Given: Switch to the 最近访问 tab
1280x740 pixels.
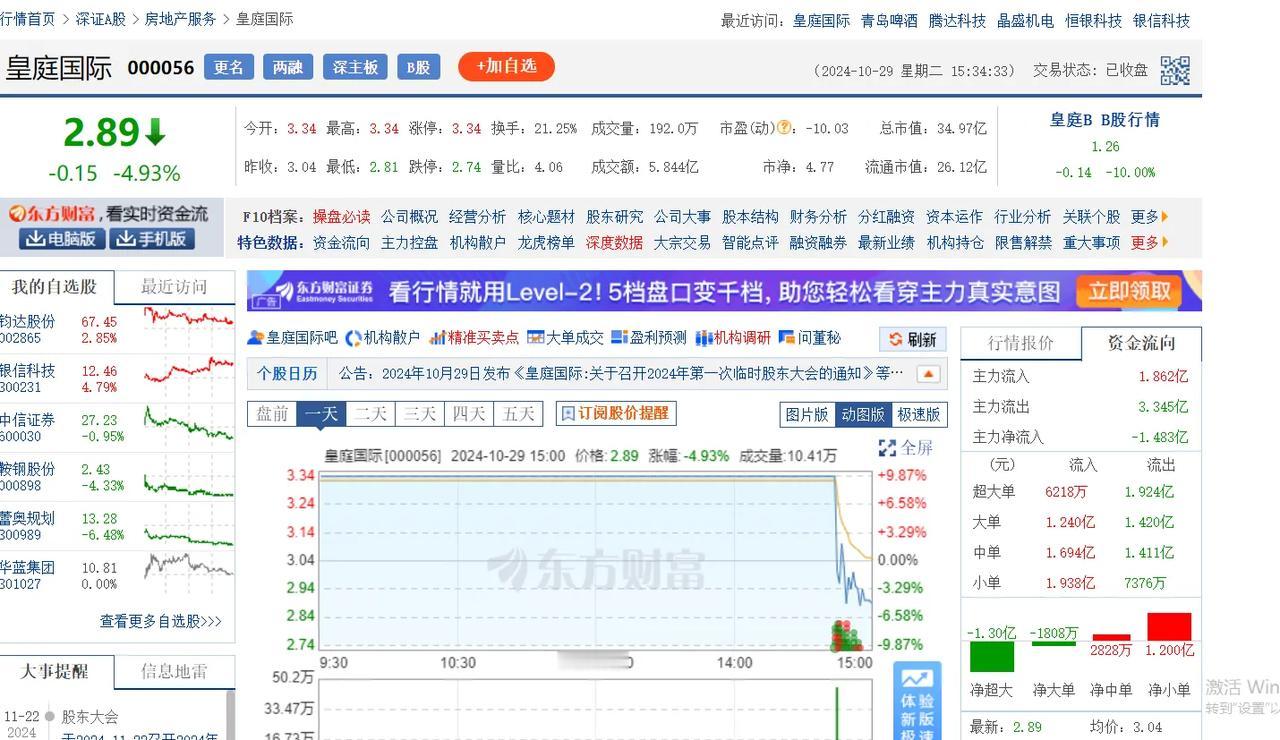Looking at the screenshot, I should click(174, 287).
